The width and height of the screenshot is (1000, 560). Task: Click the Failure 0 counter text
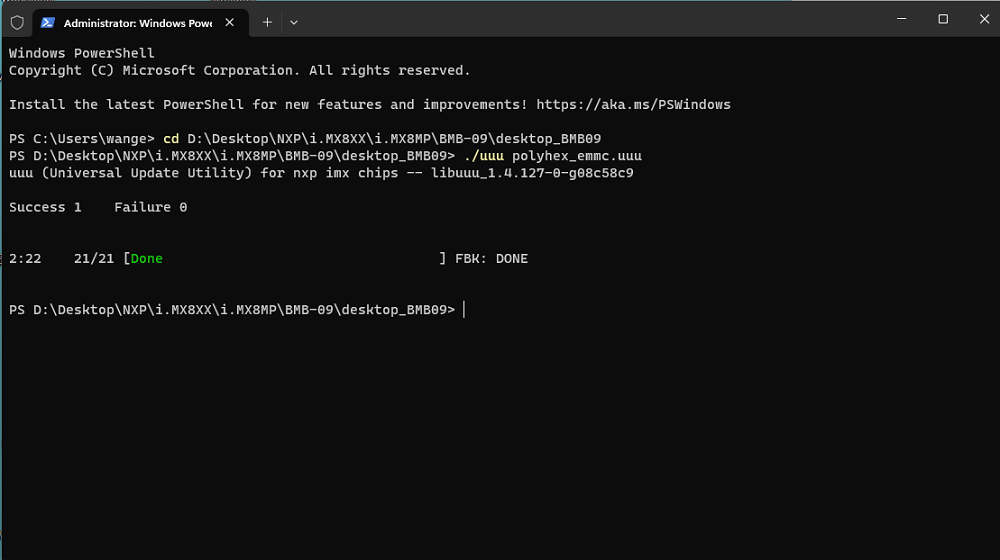click(x=151, y=207)
